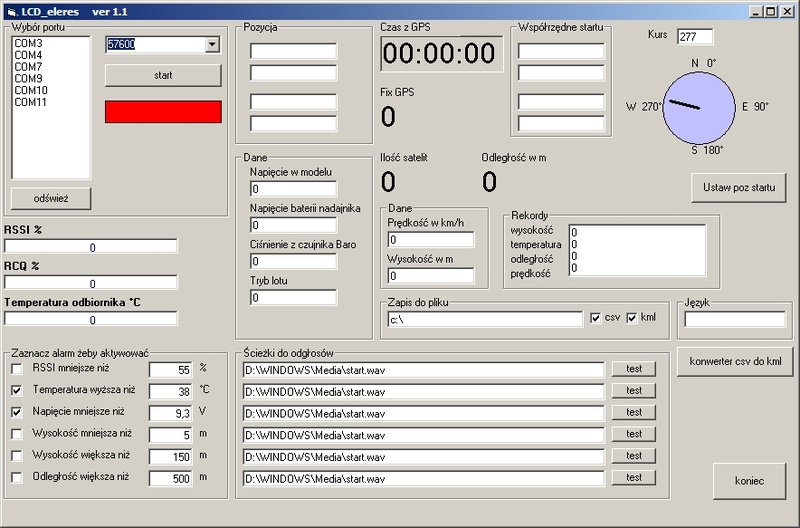This screenshot has height=528, width=800.
Task: Select COM3 in the port list
Action: tap(29, 43)
